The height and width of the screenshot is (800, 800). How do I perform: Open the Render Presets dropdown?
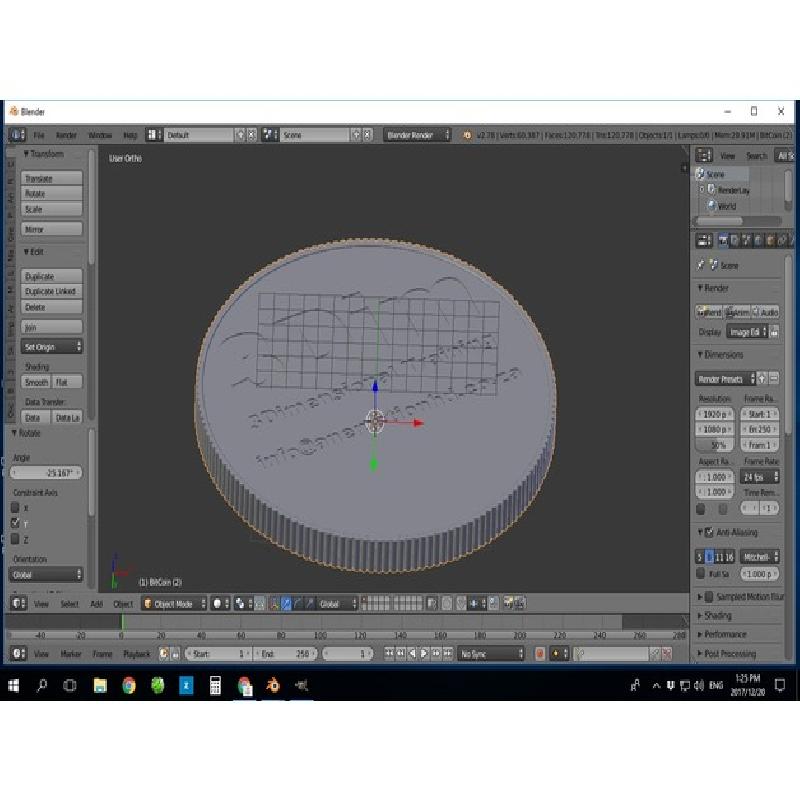pyautogui.click(x=725, y=379)
